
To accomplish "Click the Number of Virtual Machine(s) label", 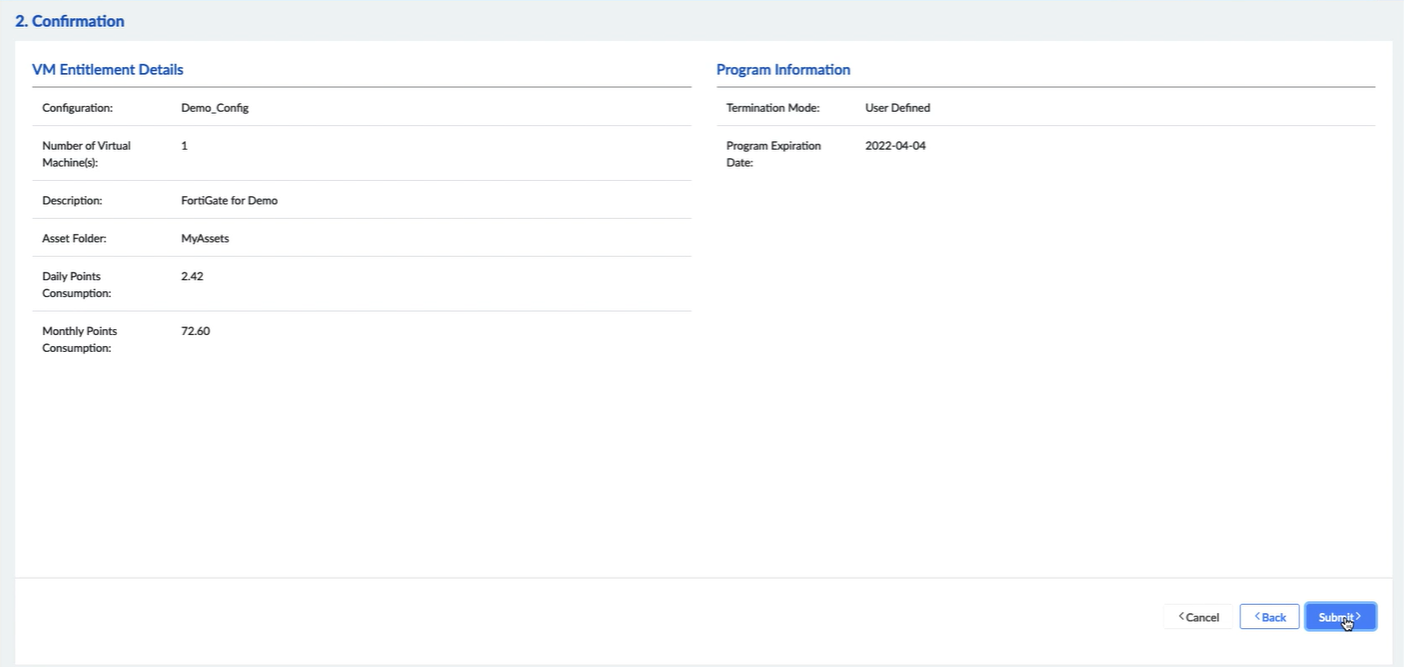I will [86, 154].
